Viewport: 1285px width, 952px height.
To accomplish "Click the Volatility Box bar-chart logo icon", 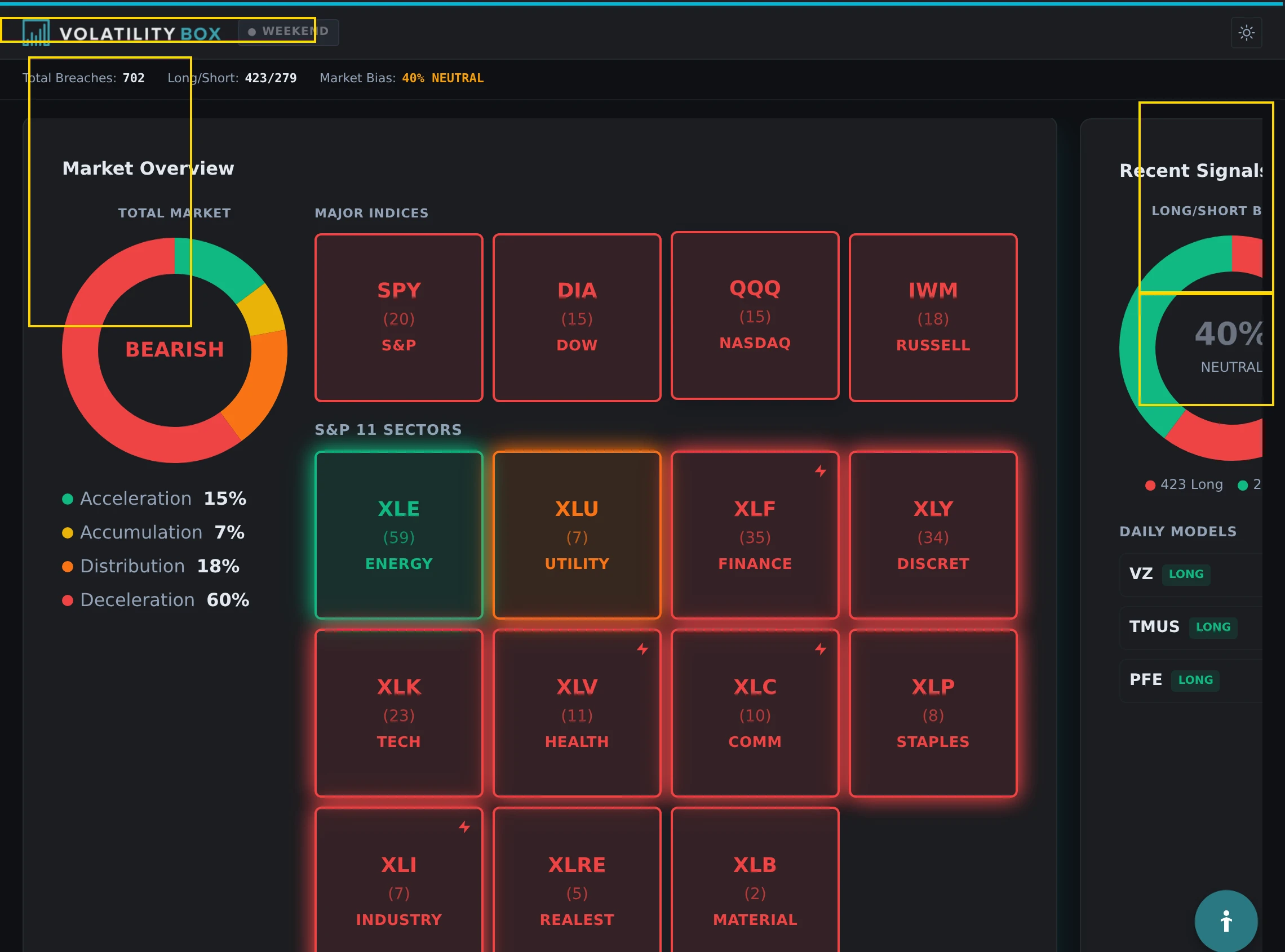I will pyautogui.click(x=36, y=33).
